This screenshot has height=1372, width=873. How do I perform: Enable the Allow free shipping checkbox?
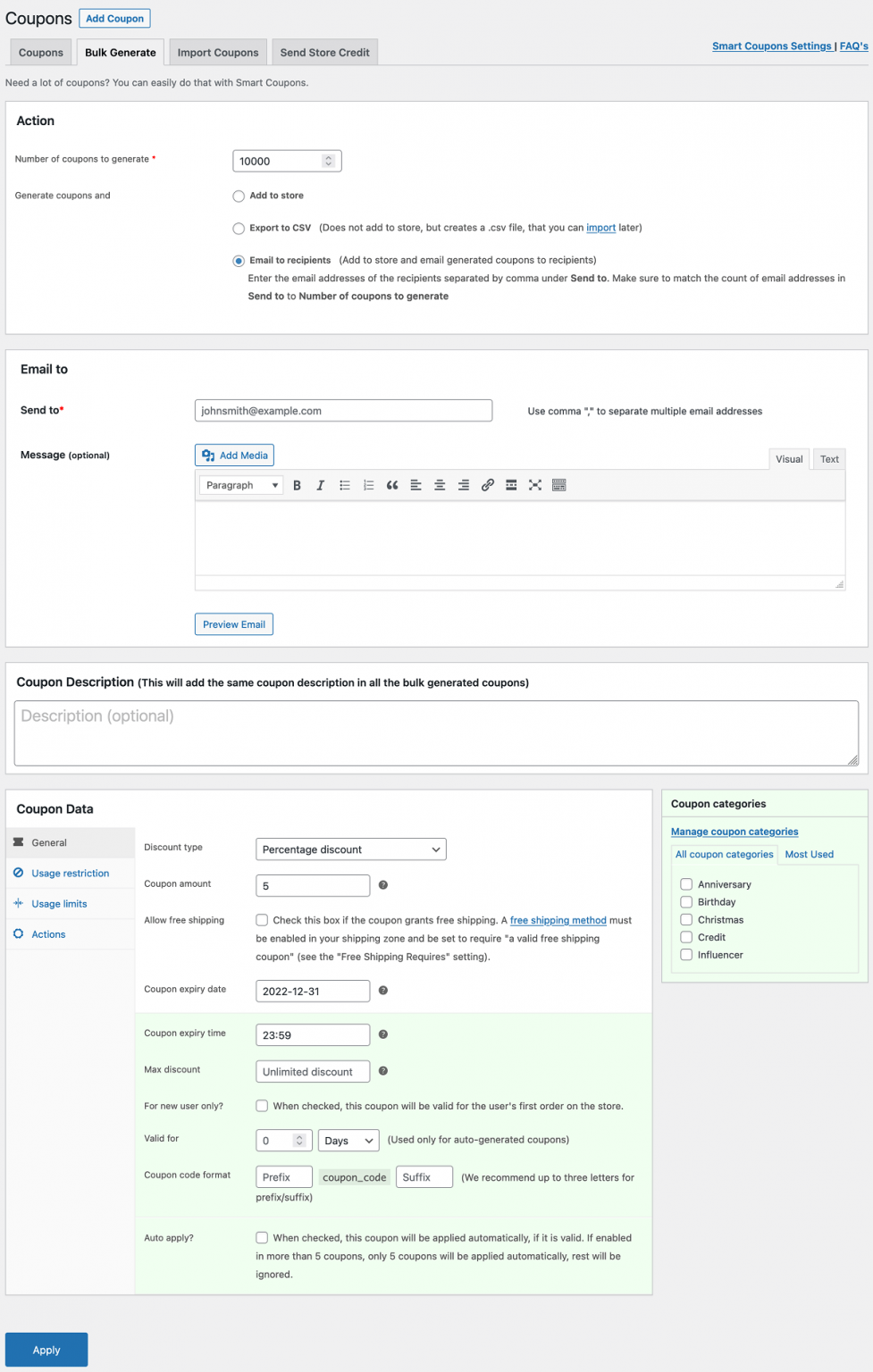coord(262,920)
